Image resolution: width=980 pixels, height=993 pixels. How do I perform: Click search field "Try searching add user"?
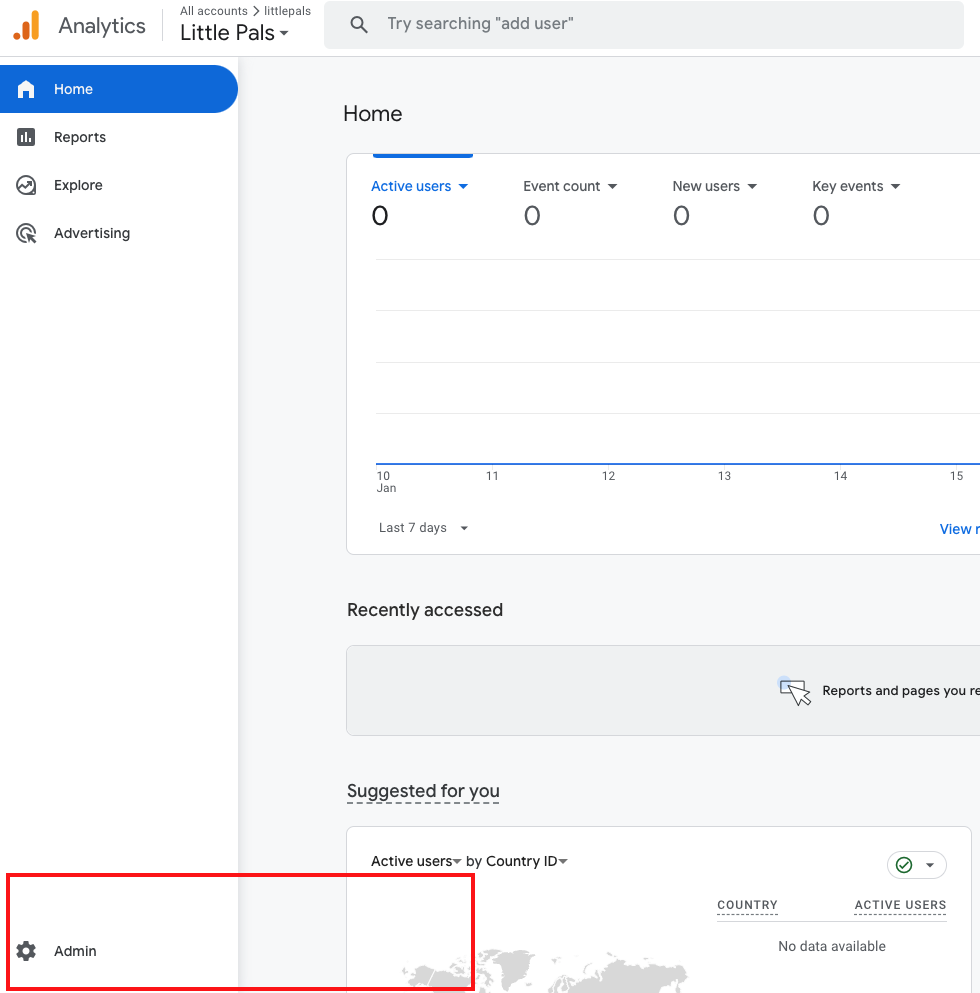644,25
